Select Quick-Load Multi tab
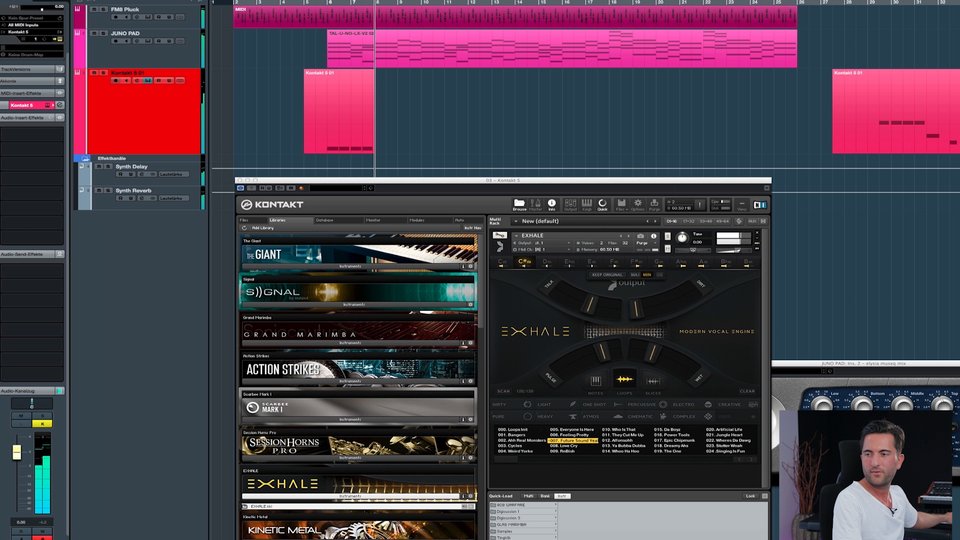Screen dimensions: 960x540 (x=528, y=496)
